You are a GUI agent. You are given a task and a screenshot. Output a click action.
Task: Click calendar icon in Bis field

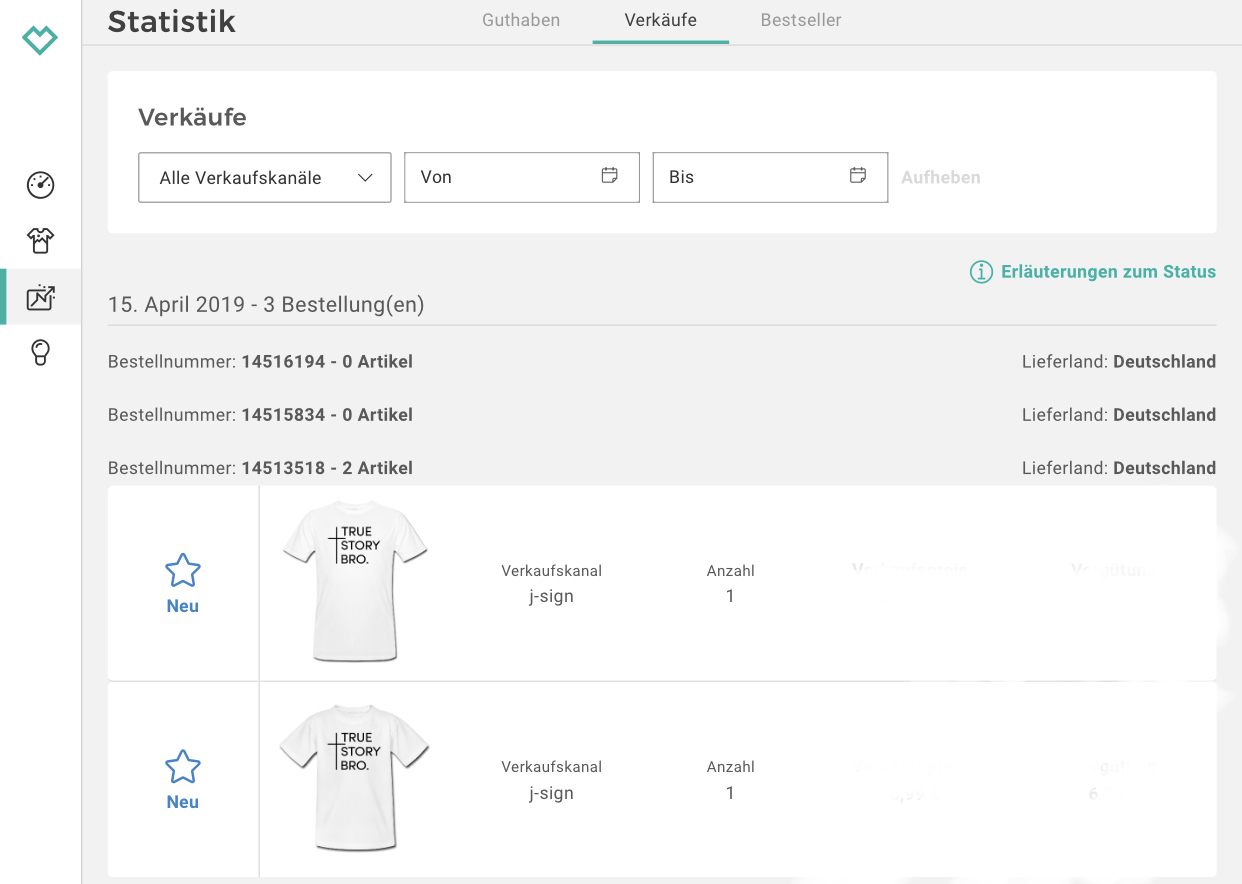[857, 176]
